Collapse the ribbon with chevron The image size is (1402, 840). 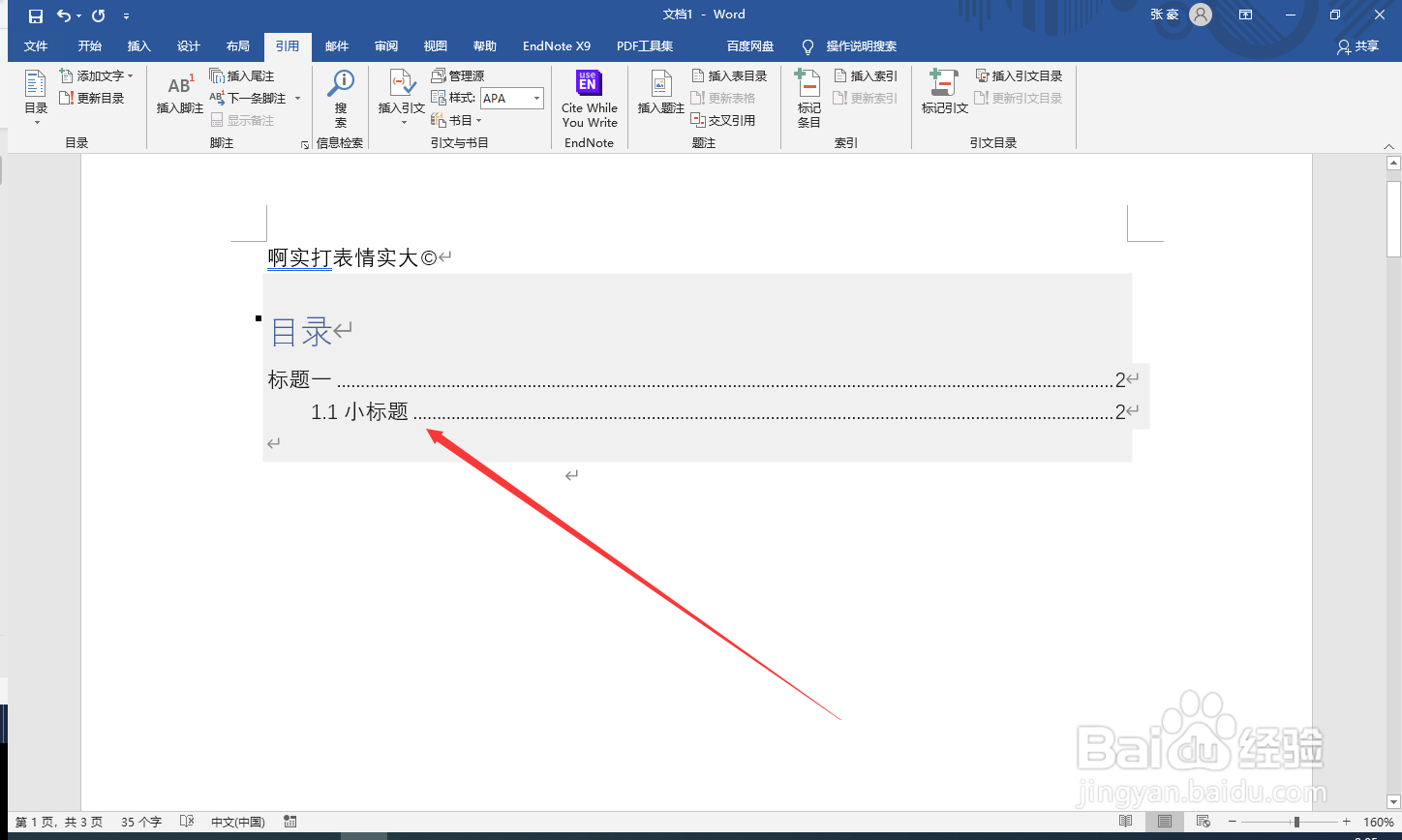[x=1388, y=145]
